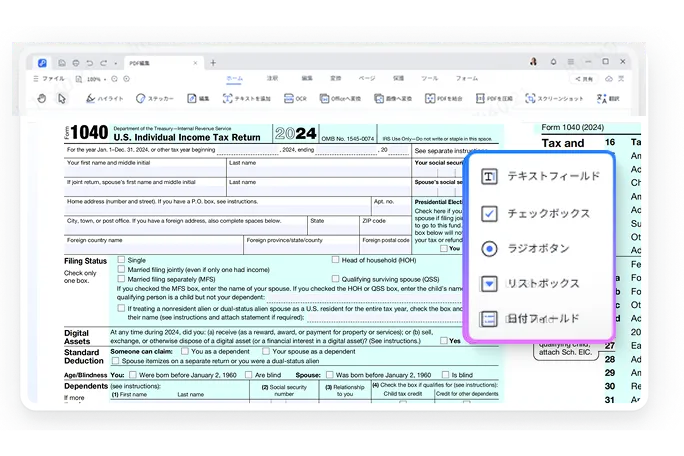
Task: Click the cloud upload icon
Action: (609, 79)
